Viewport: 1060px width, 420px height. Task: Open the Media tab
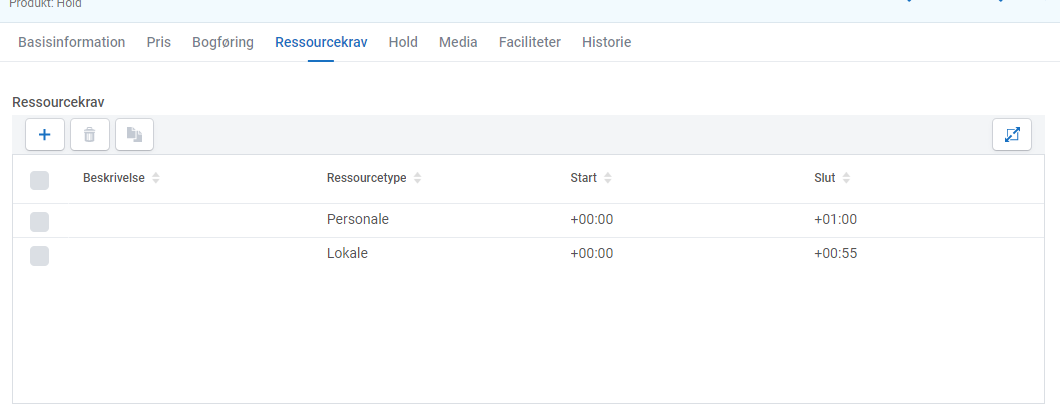[x=458, y=42]
